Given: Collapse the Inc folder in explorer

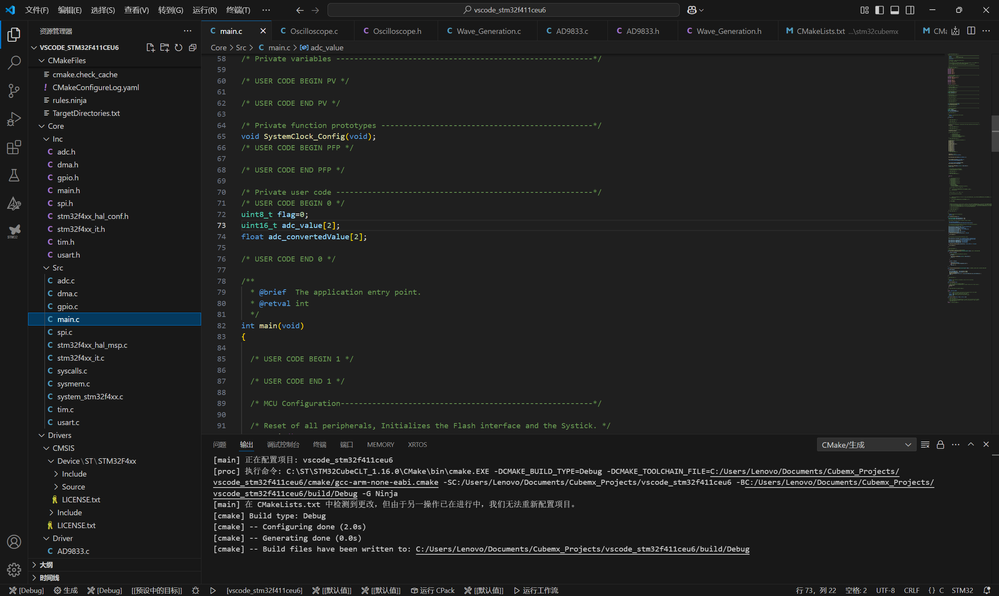Looking at the screenshot, I should click(x=57, y=139).
